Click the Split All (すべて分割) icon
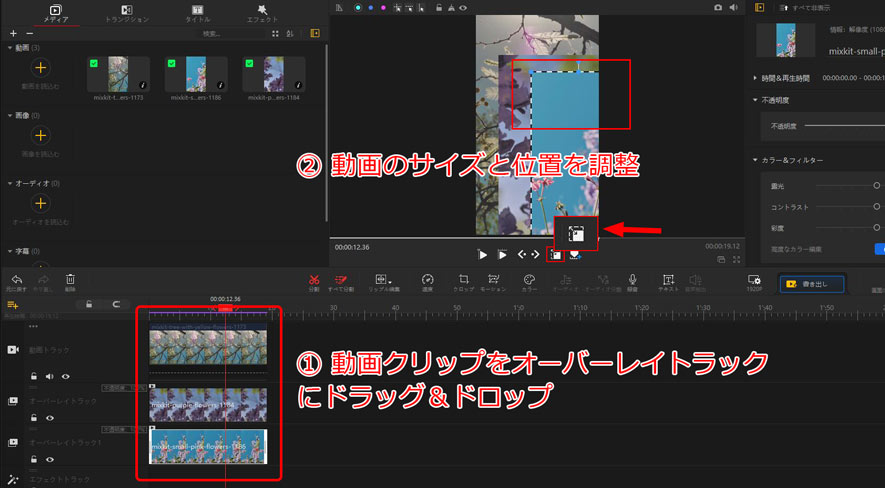Screen dimensions: 885x488 [341, 279]
